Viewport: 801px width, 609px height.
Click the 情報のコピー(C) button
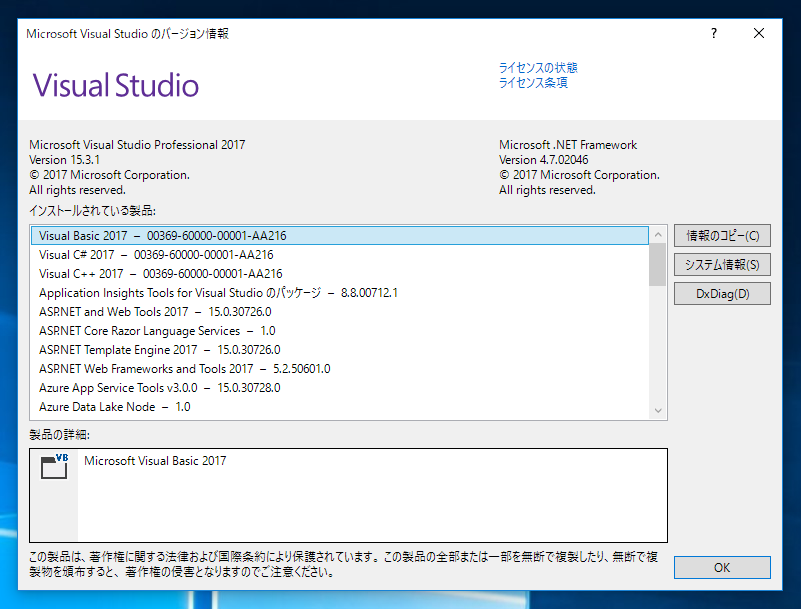coord(722,236)
